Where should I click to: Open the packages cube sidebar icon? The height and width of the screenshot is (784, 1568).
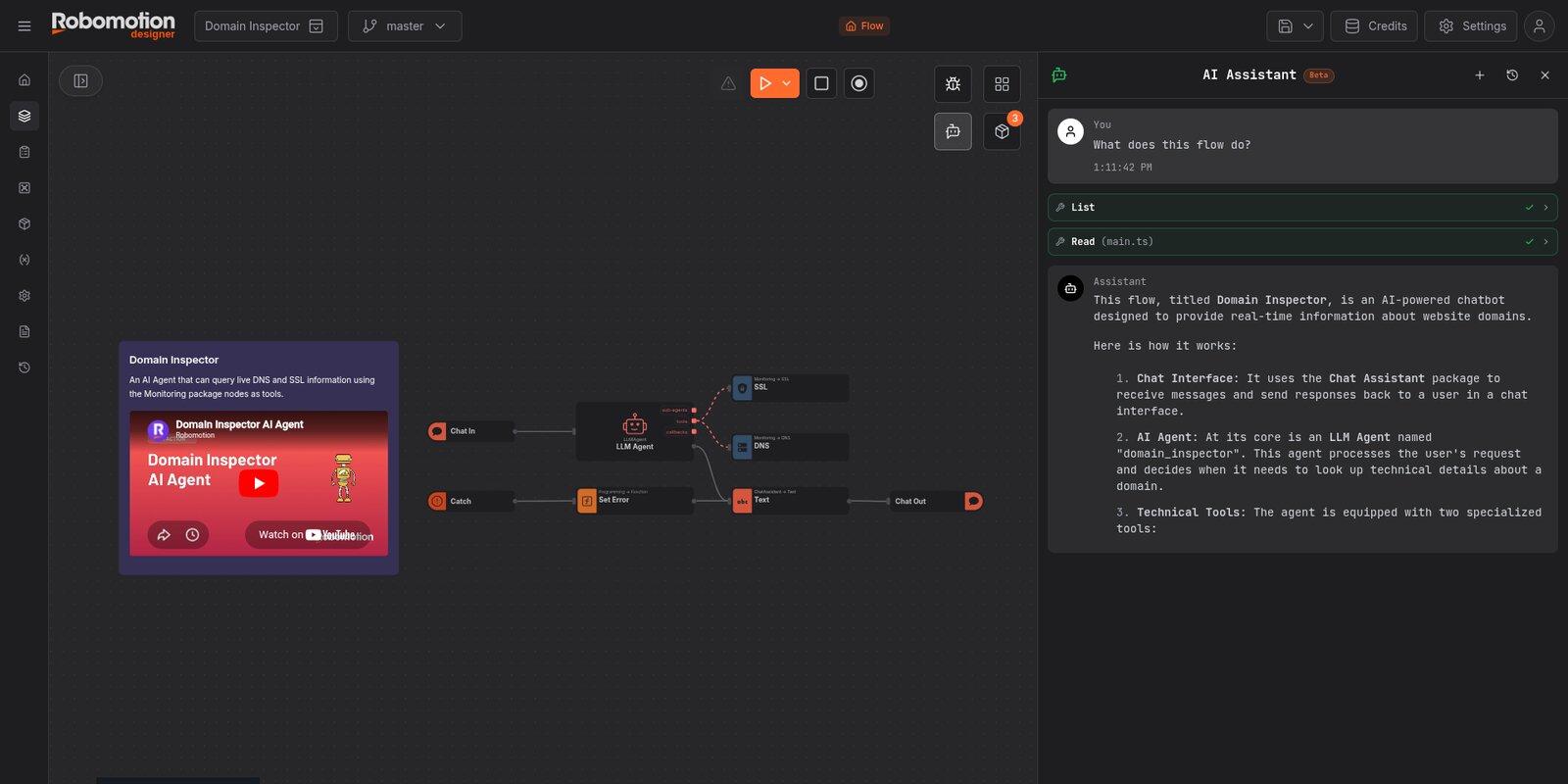[x=24, y=223]
